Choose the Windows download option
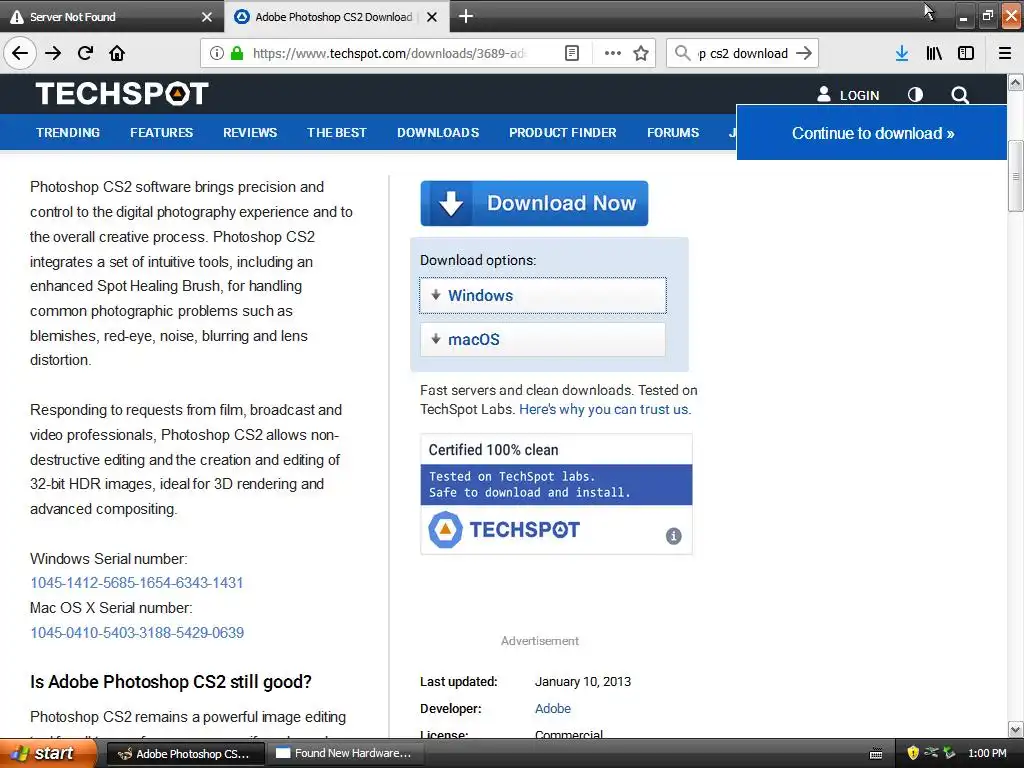This screenshot has width=1024, height=768. point(543,295)
